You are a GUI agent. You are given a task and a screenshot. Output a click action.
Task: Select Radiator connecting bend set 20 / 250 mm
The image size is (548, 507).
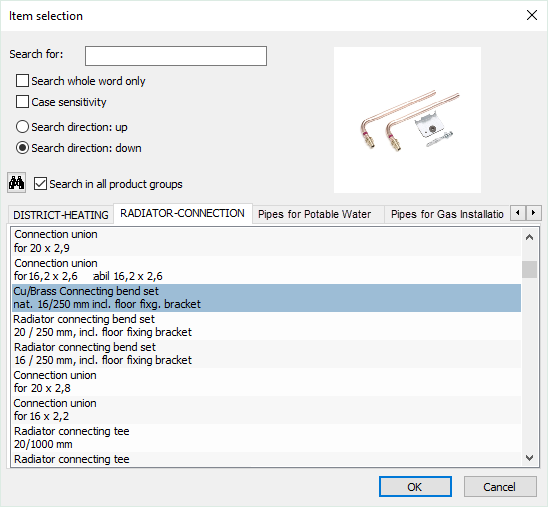[x=266, y=326]
